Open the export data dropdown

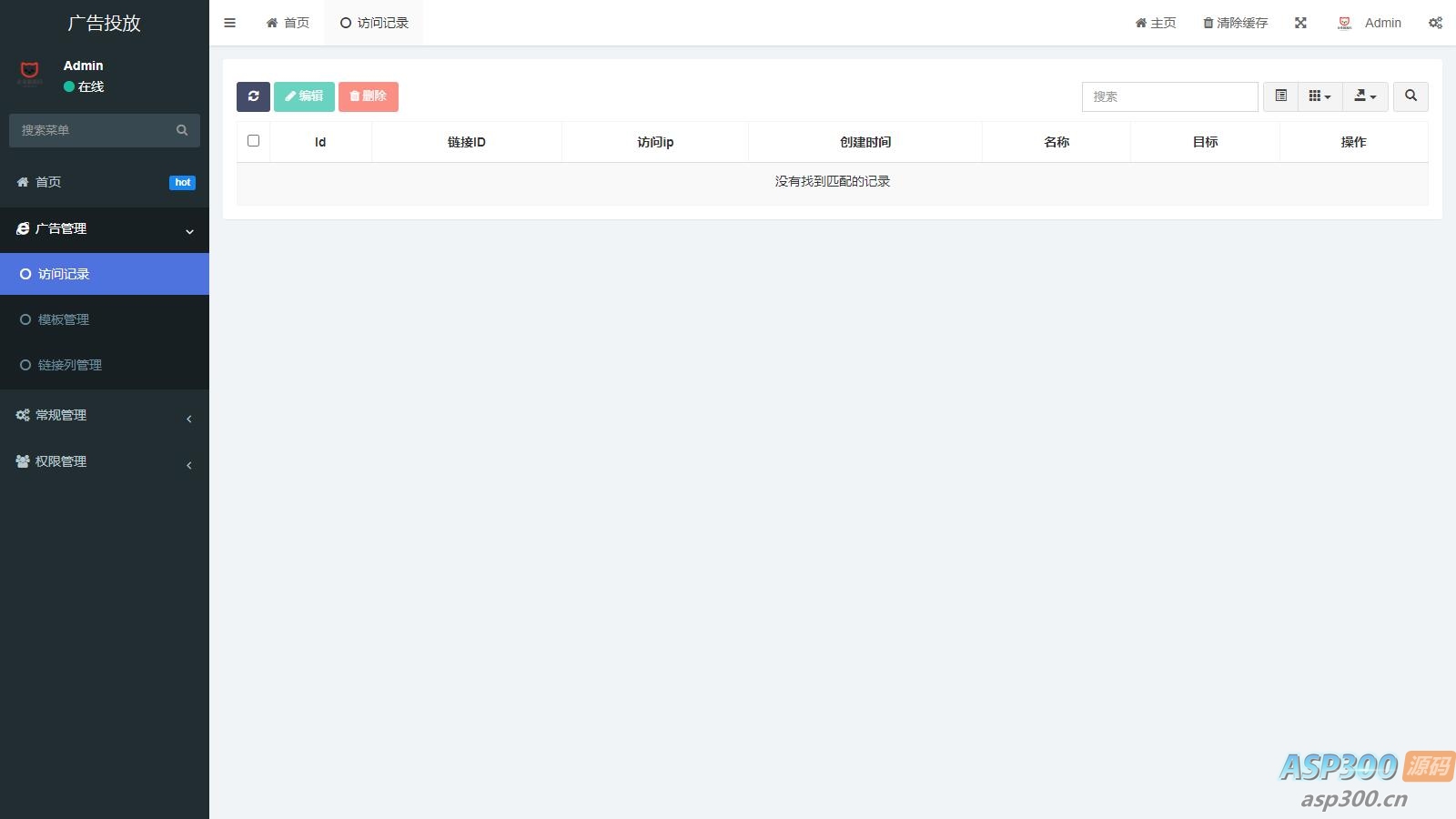1365,96
